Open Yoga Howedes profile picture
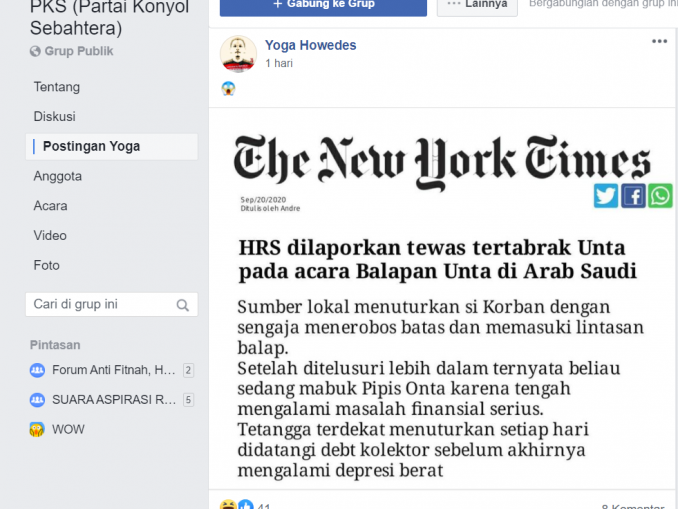 click(238, 54)
